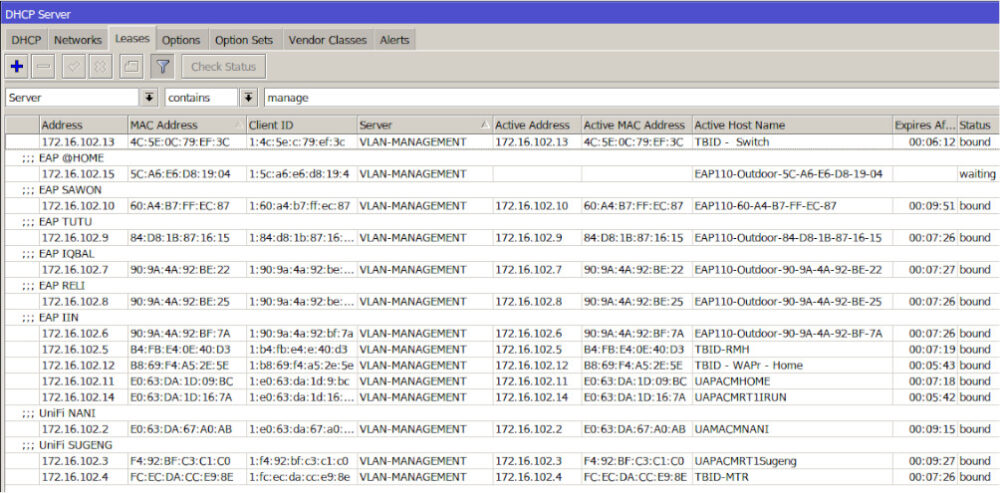
Task: Switch to the DHCP tab
Action: (26, 40)
